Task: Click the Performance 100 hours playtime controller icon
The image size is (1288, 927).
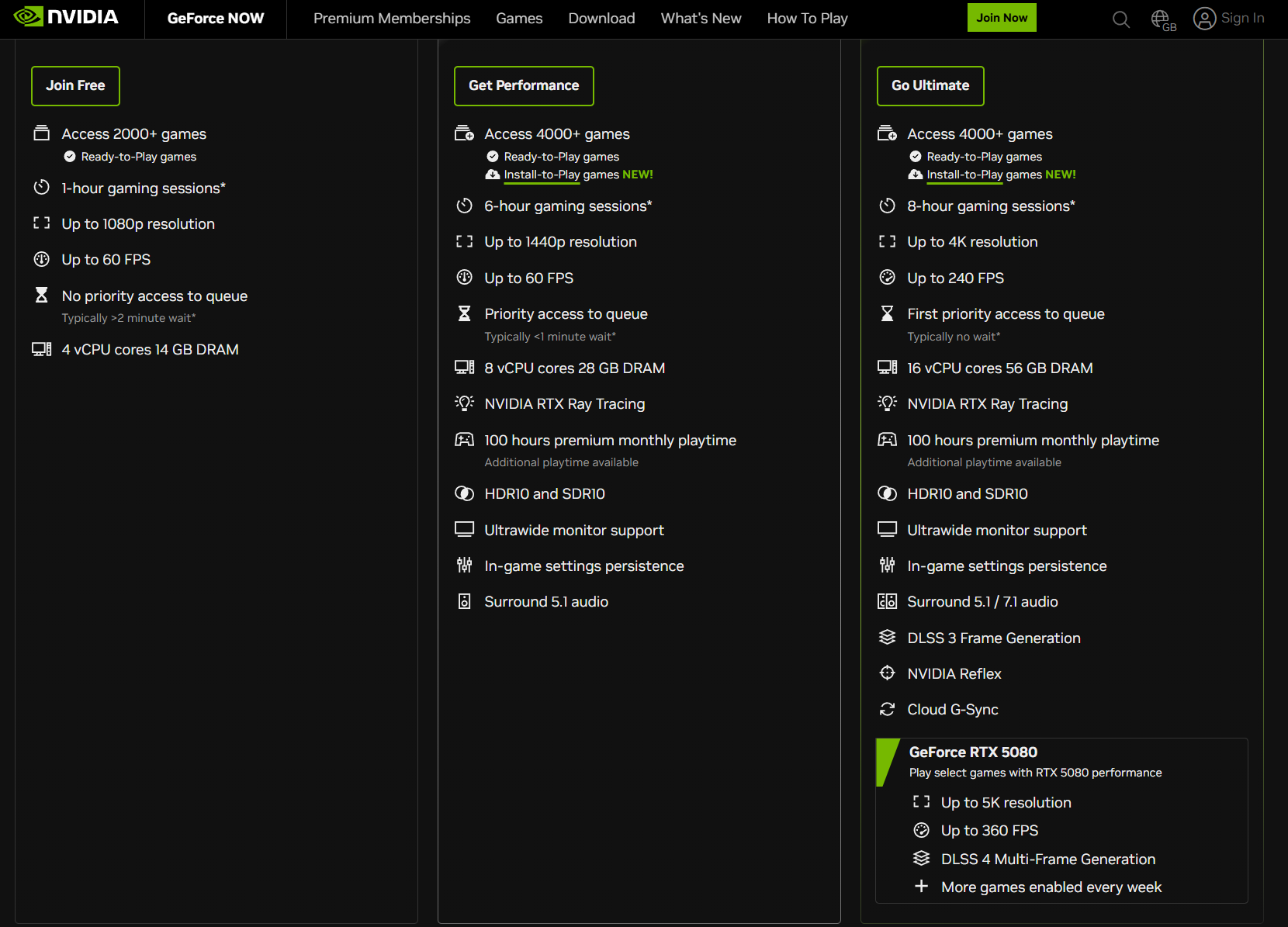Action: click(x=465, y=440)
